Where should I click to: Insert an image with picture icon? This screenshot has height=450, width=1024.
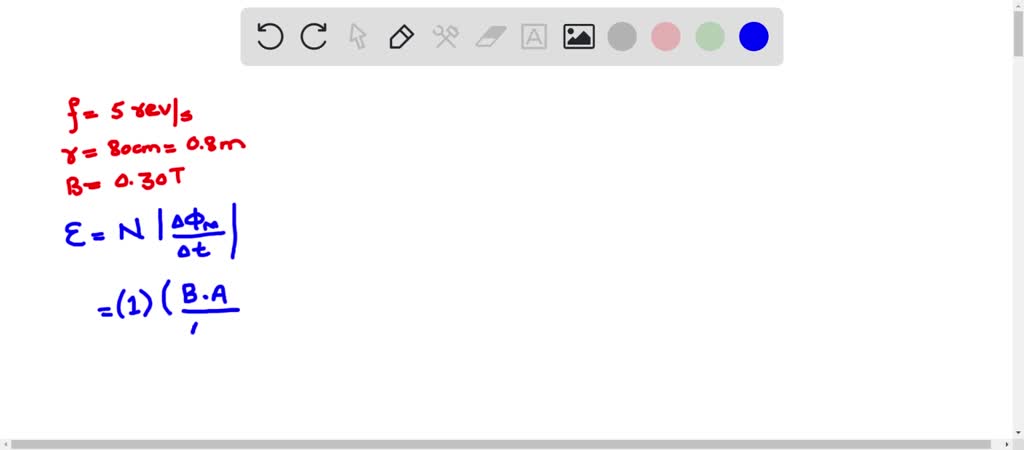click(579, 37)
